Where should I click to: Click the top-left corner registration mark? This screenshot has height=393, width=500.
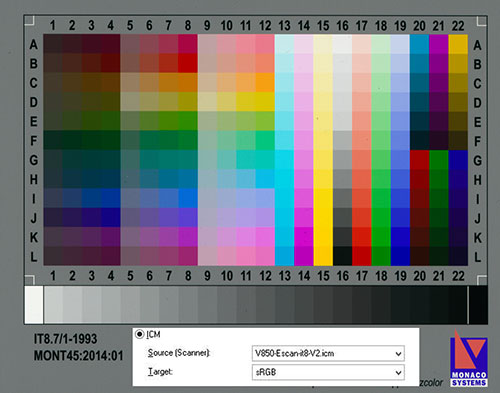tap(29, 20)
